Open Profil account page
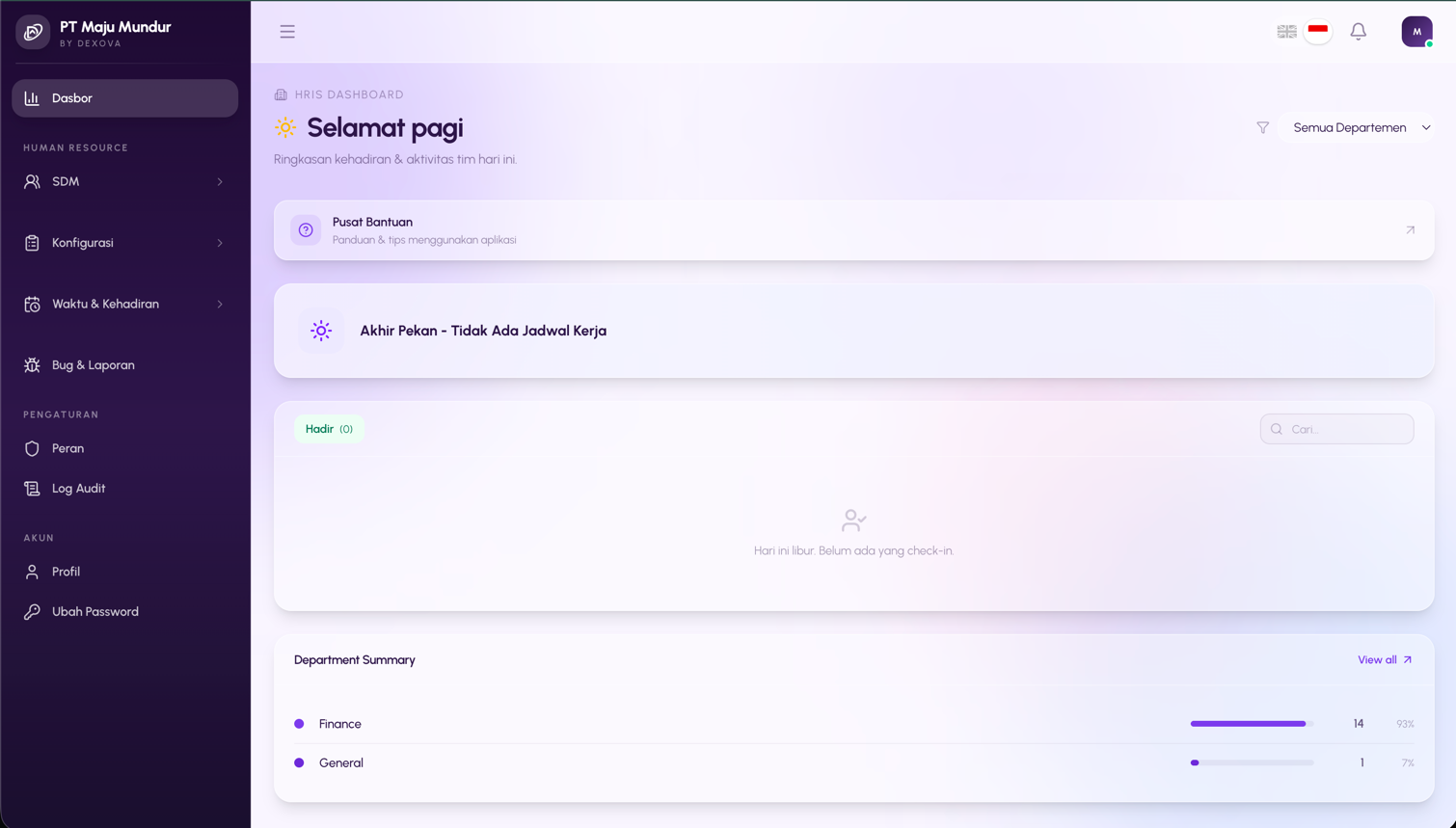 125,572
